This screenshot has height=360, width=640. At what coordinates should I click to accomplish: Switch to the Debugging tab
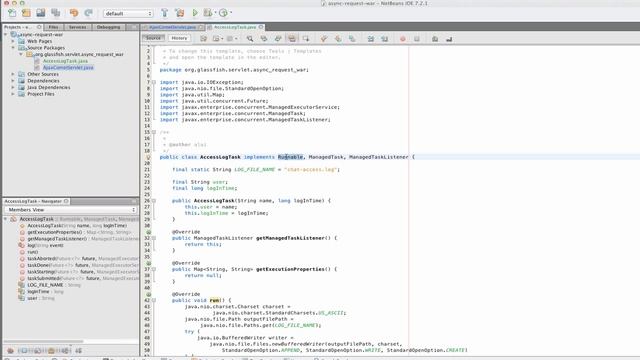[x=108, y=27]
